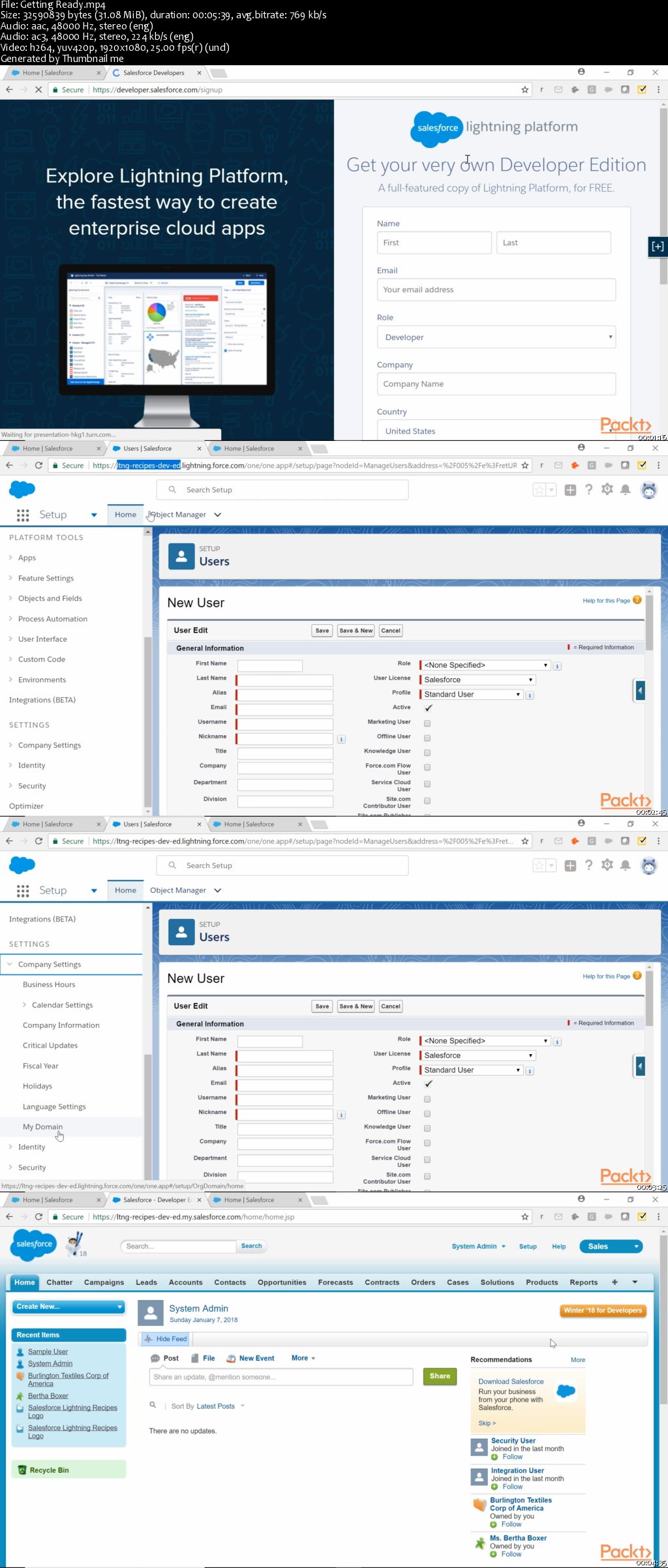Tick Knowledge User in Setup window showing My Domain

pyautogui.click(x=427, y=1128)
